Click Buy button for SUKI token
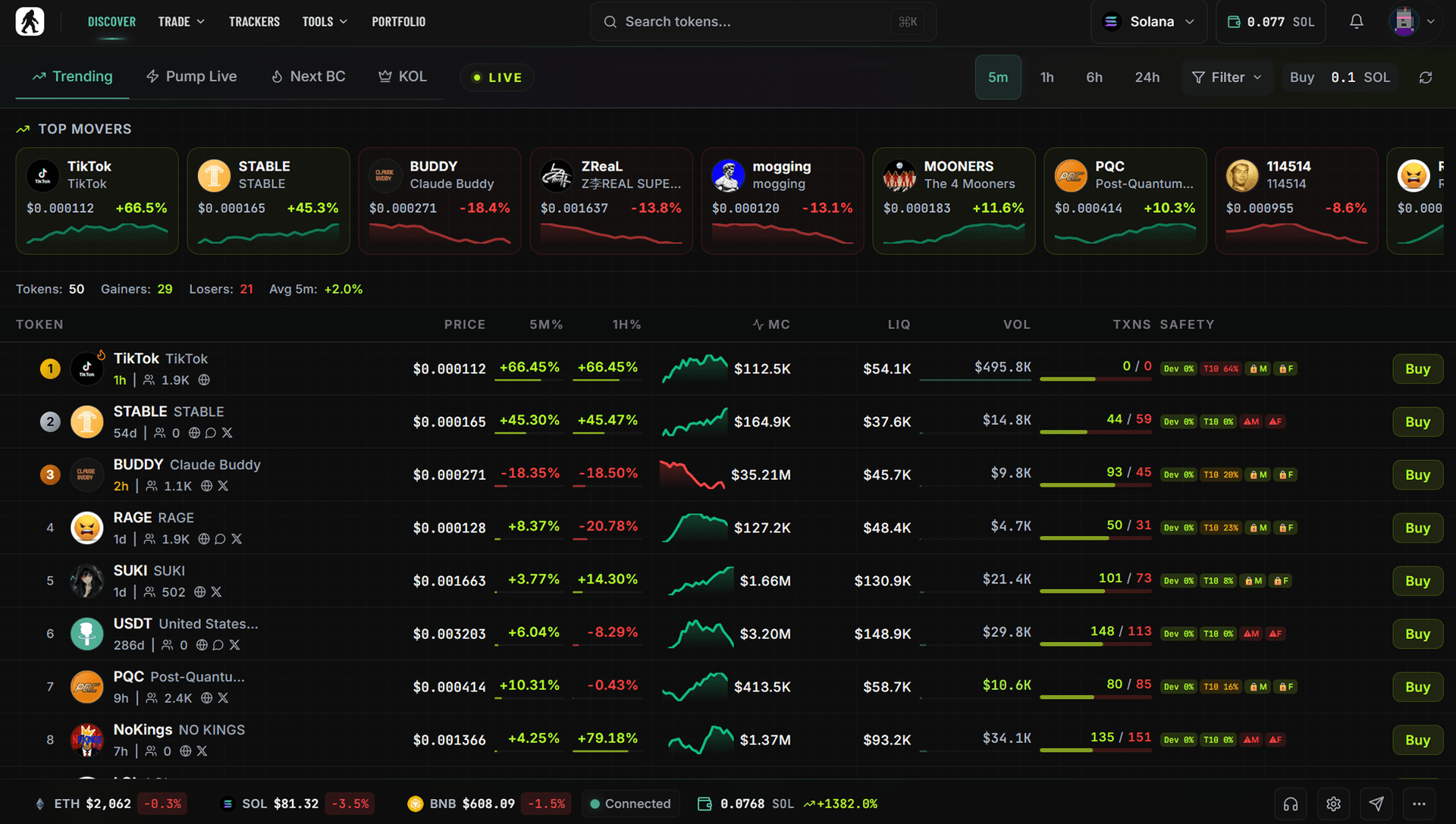Viewport: 1456px width, 824px height. pos(1417,581)
